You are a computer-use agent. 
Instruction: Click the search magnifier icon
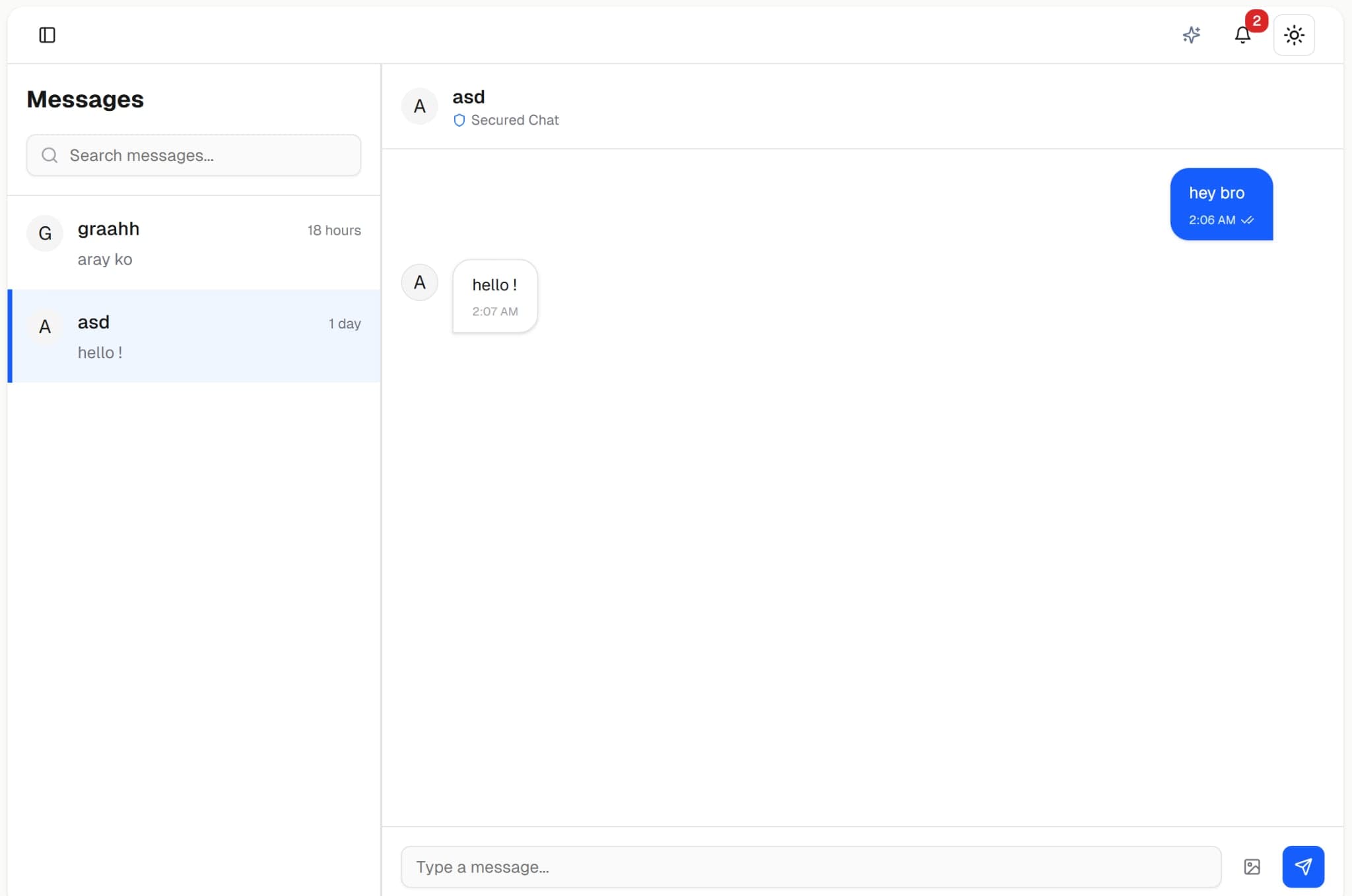pyautogui.click(x=50, y=155)
